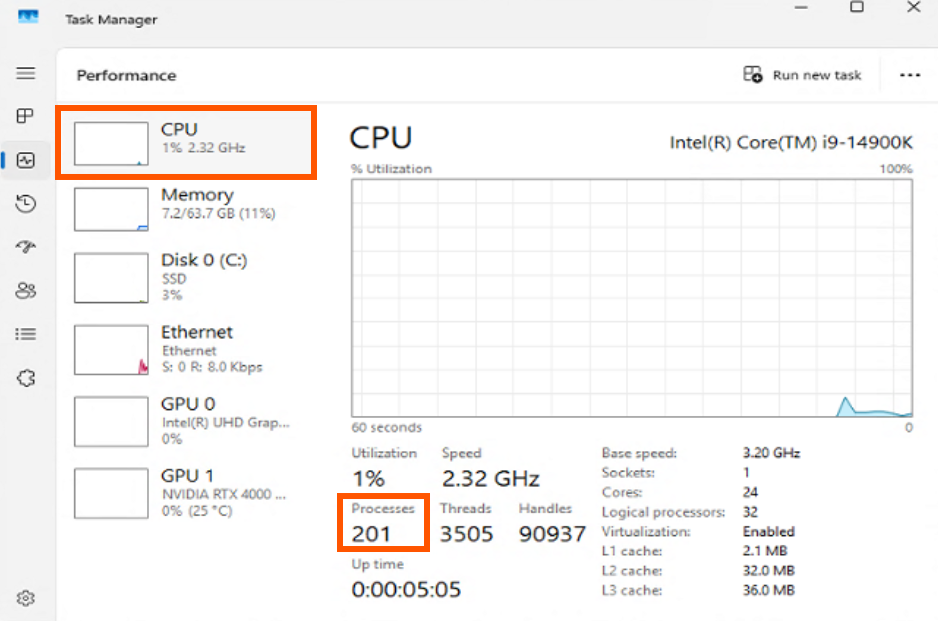Select GPU 0 Intel UHD Graphics item
This screenshot has height=621, width=938.
[x=186, y=421]
